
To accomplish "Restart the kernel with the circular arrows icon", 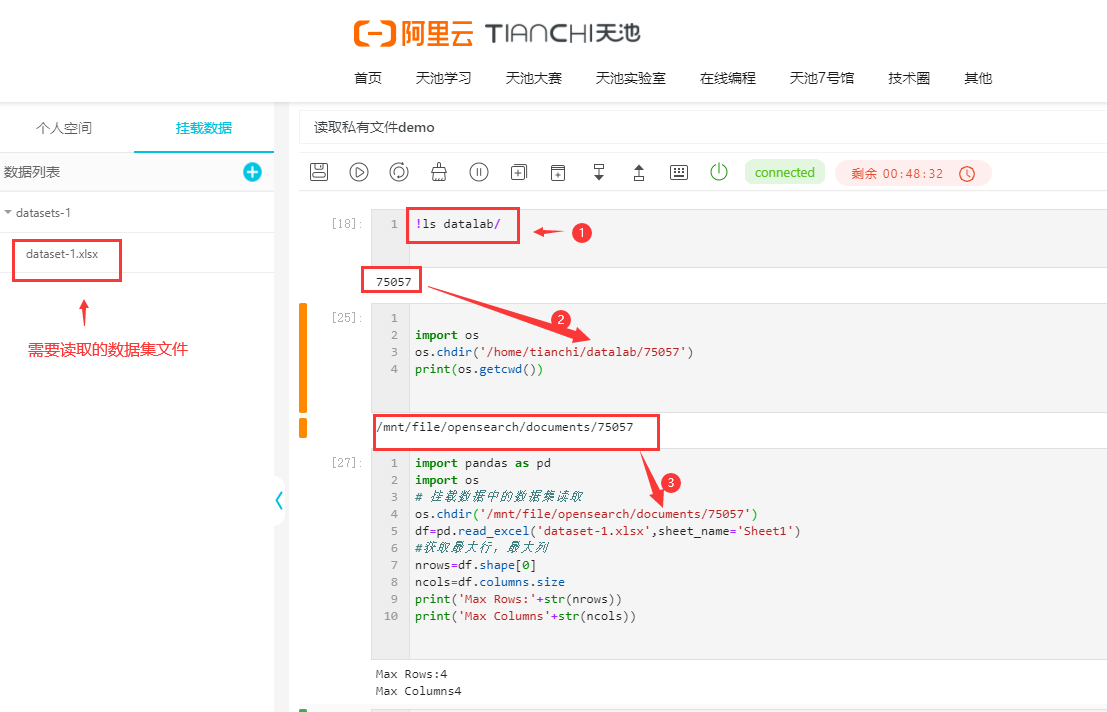I will [399, 172].
